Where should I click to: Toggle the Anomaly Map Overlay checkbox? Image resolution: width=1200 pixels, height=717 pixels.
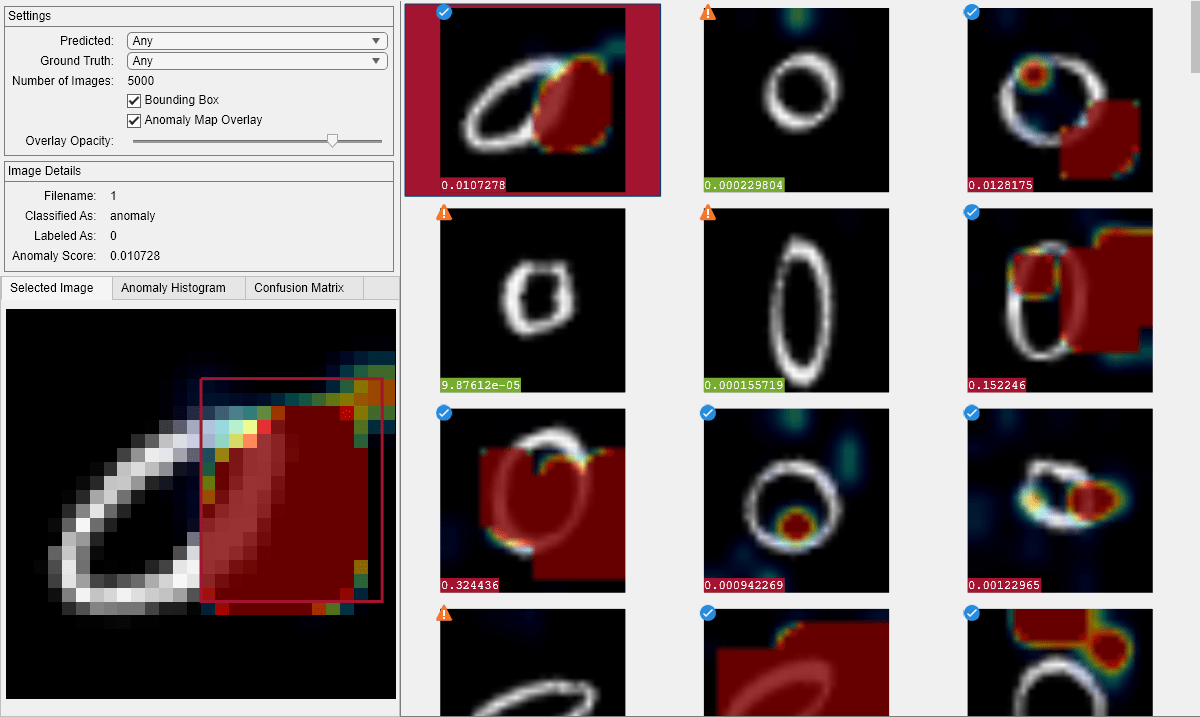134,120
